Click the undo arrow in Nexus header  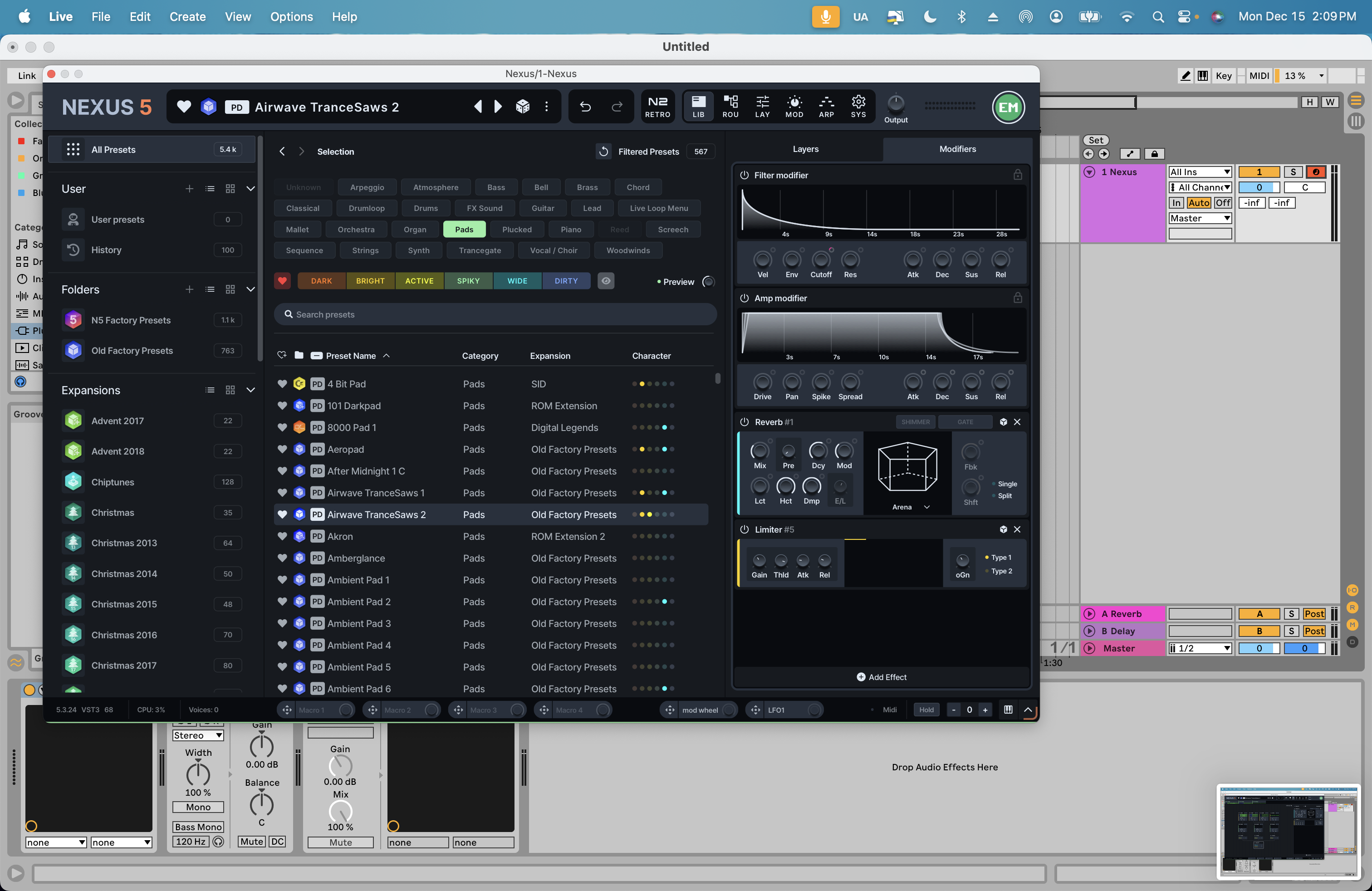(x=585, y=107)
